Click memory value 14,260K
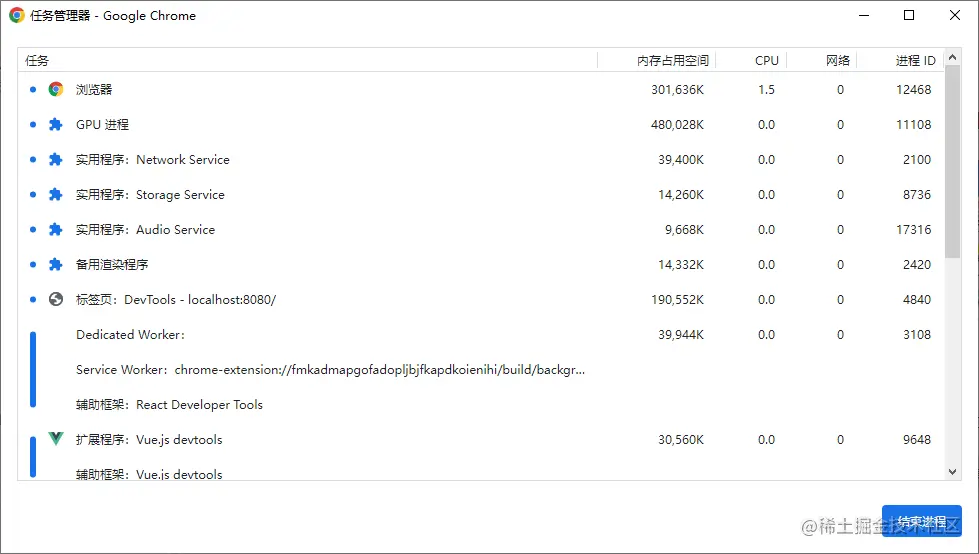 (x=681, y=194)
